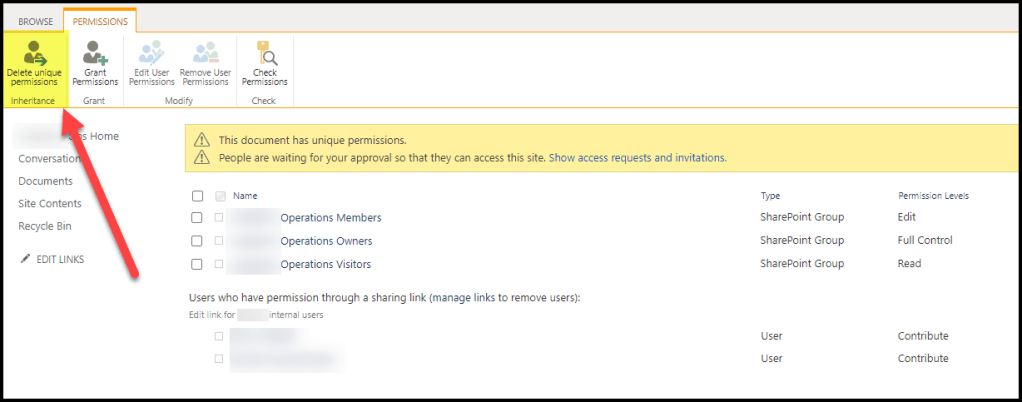
Task: Tick the checkbox for Operations Visitors
Action: pos(197,265)
